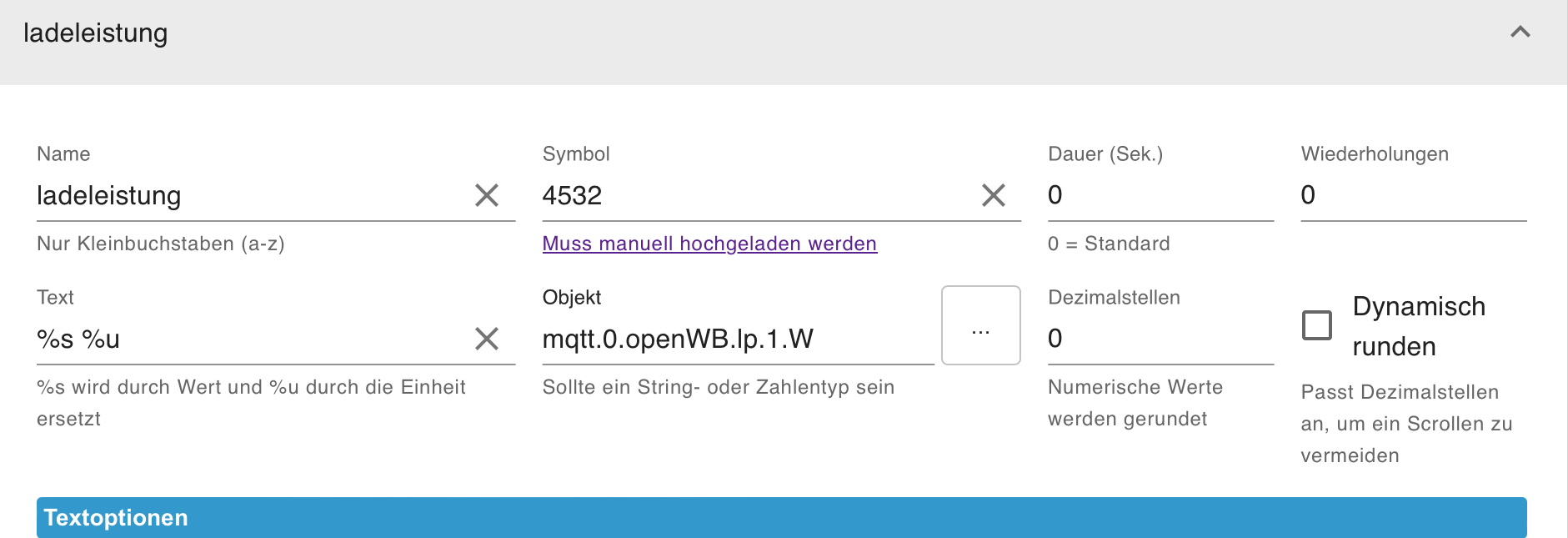Image resolution: width=1568 pixels, height=538 pixels.
Task: Focus the Dauer (Sek.) input field
Action: pyautogui.click(x=1160, y=195)
